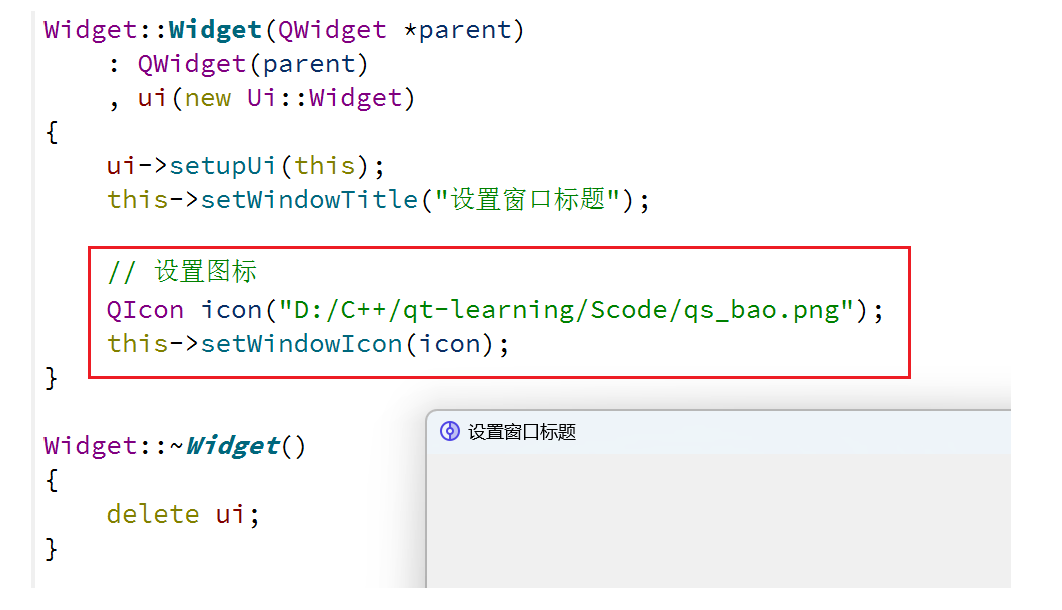Screen dimensions: 1062x610
Task: Click the this keyword inside setupUi
Action: click(325, 165)
